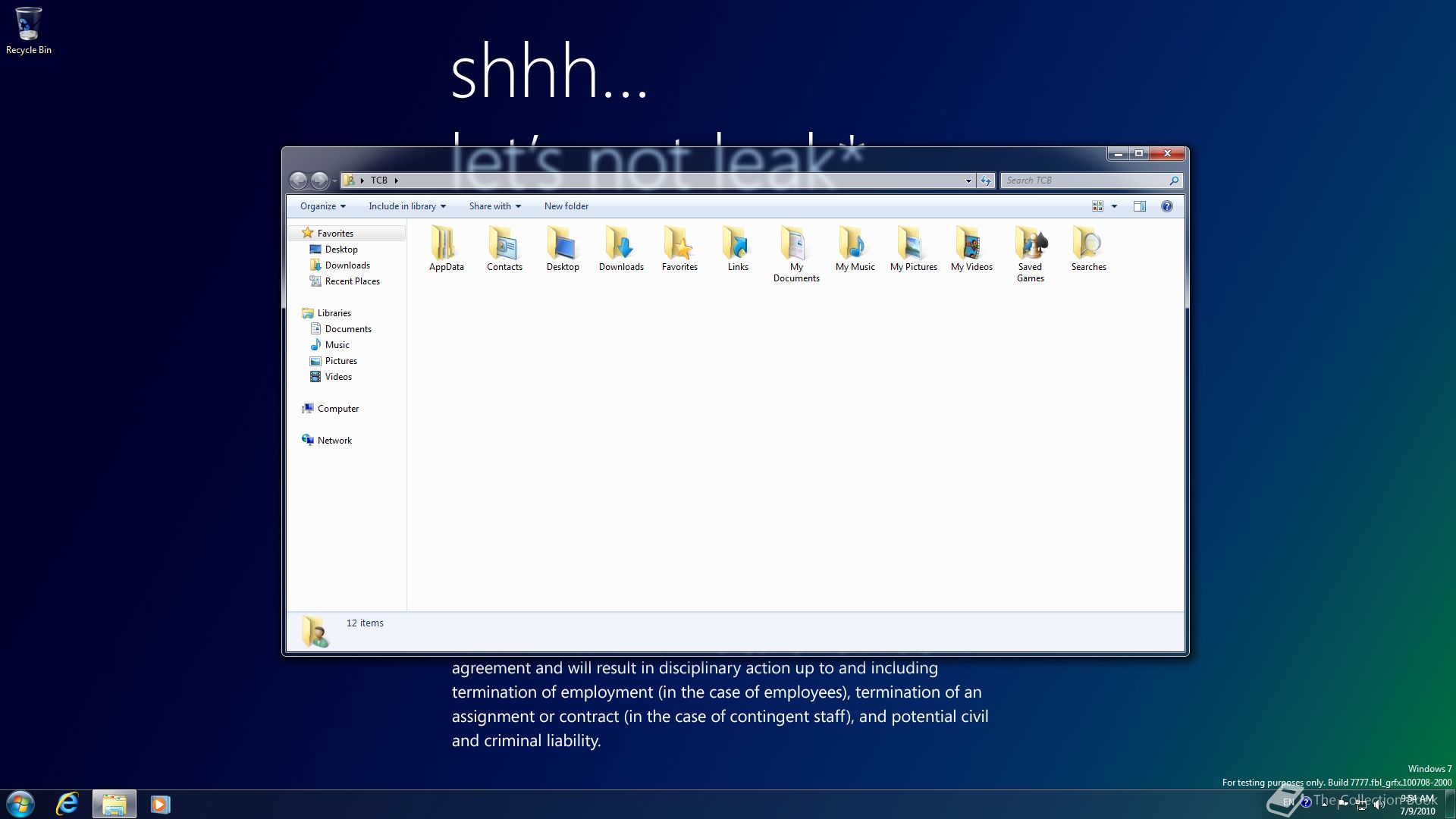Open the My Music folder

[x=855, y=248]
